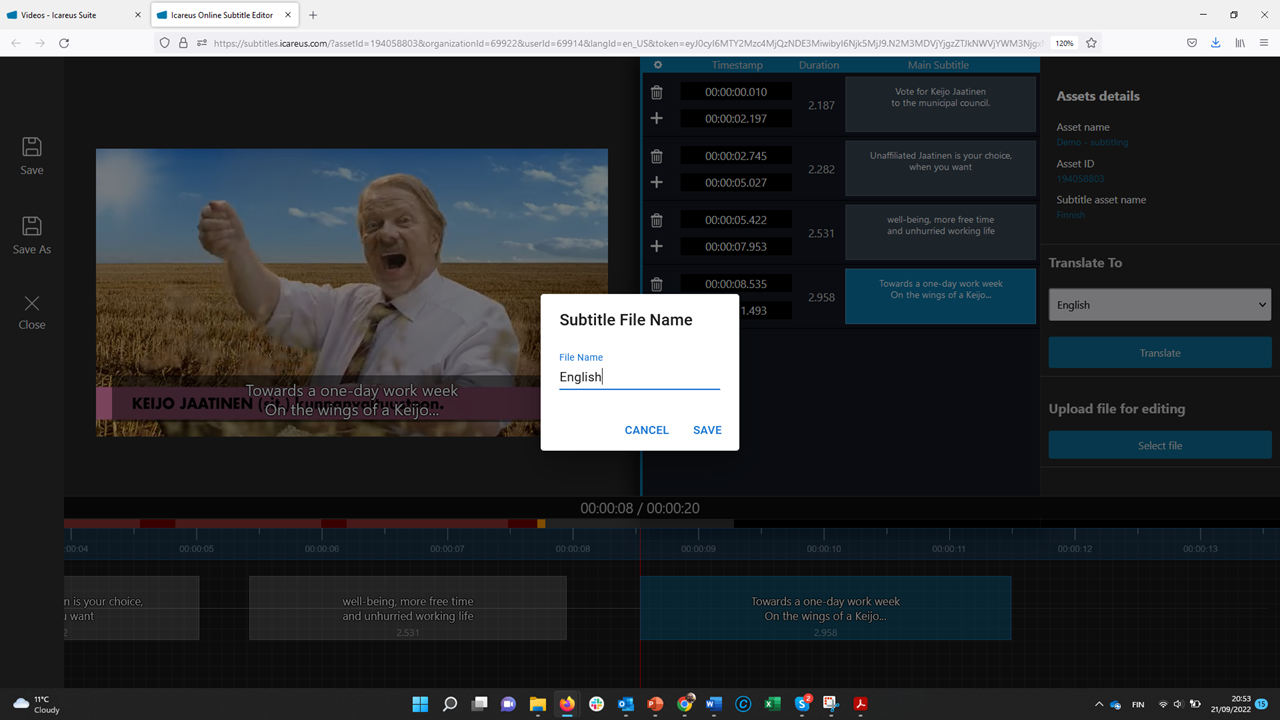Delete the 'well-being, more free time' subtitle row
This screenshot has height=720, width=1280.
pos(657,220)
